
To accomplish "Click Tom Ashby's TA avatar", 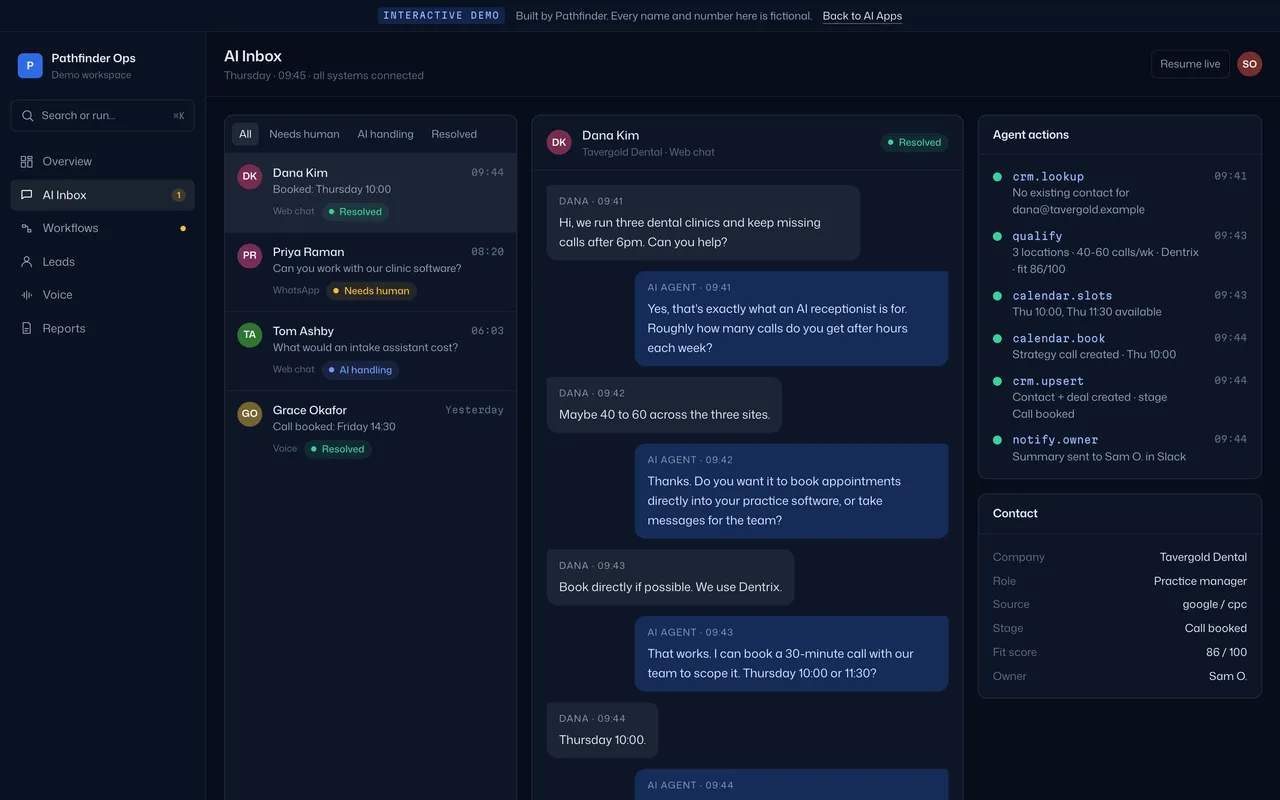I will point(250,334).
